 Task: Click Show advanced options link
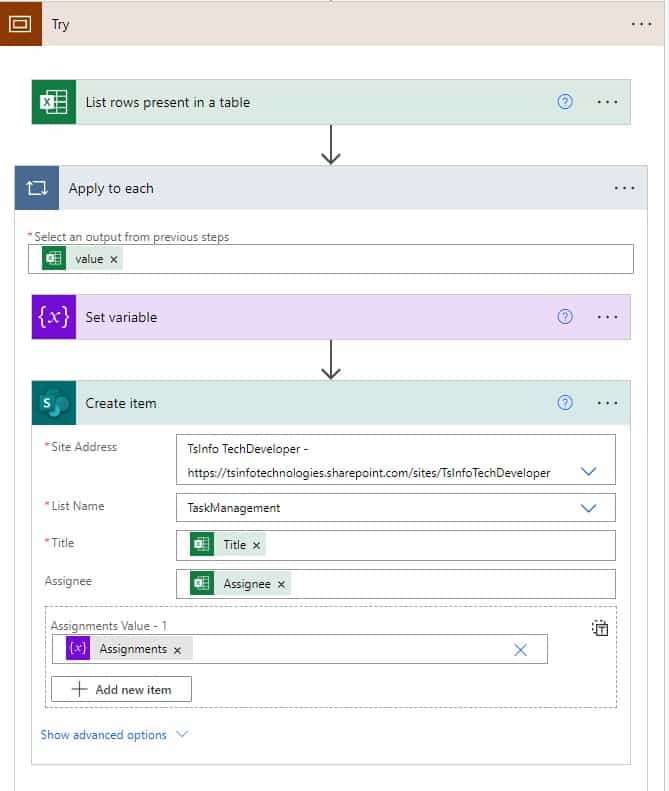click(103, 735)
